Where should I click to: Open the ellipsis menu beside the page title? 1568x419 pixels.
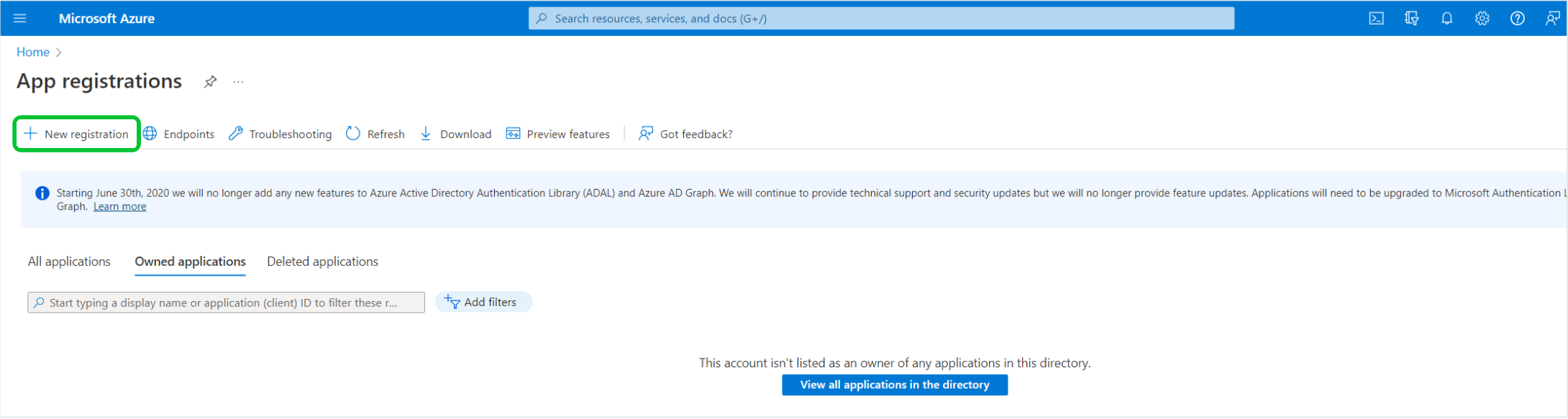tap(238, 82)
